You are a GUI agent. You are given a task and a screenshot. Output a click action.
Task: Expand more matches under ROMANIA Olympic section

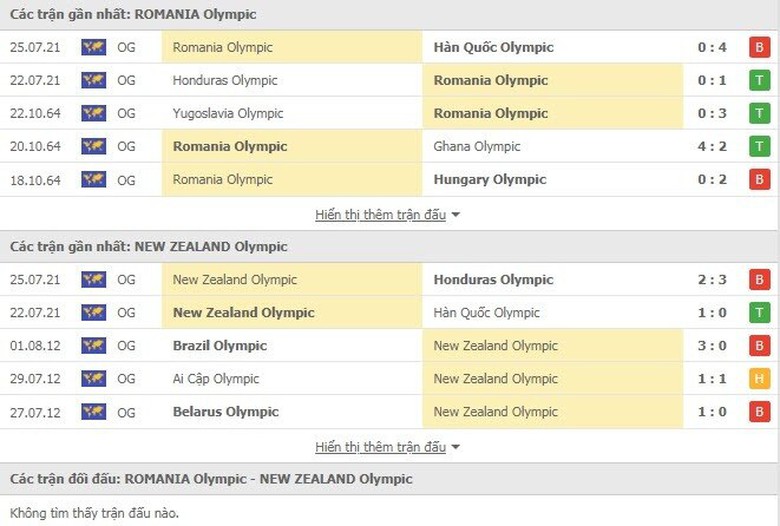pyautogui.click(x=388, y=214)
